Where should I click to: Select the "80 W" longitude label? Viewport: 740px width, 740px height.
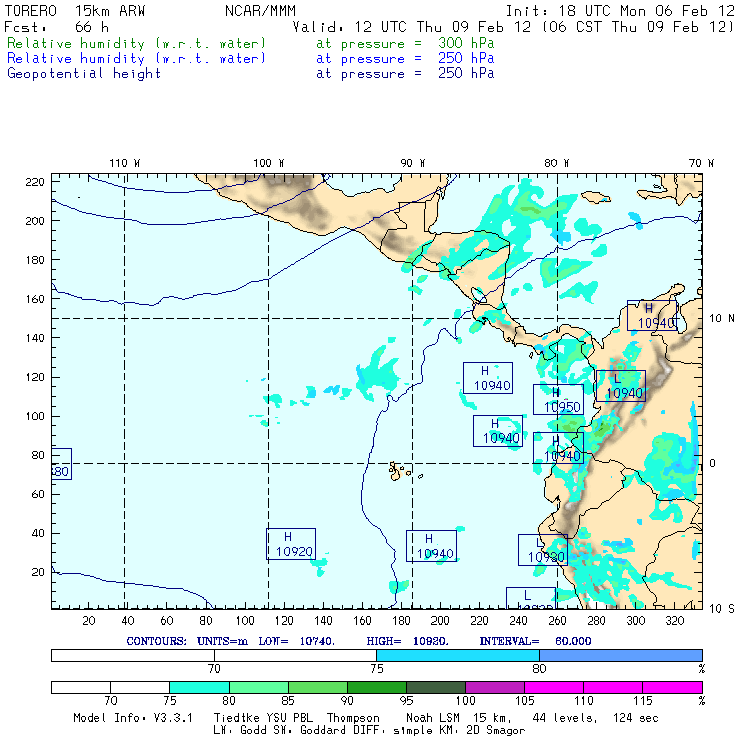pyautogui.click(x=556, y=163)
